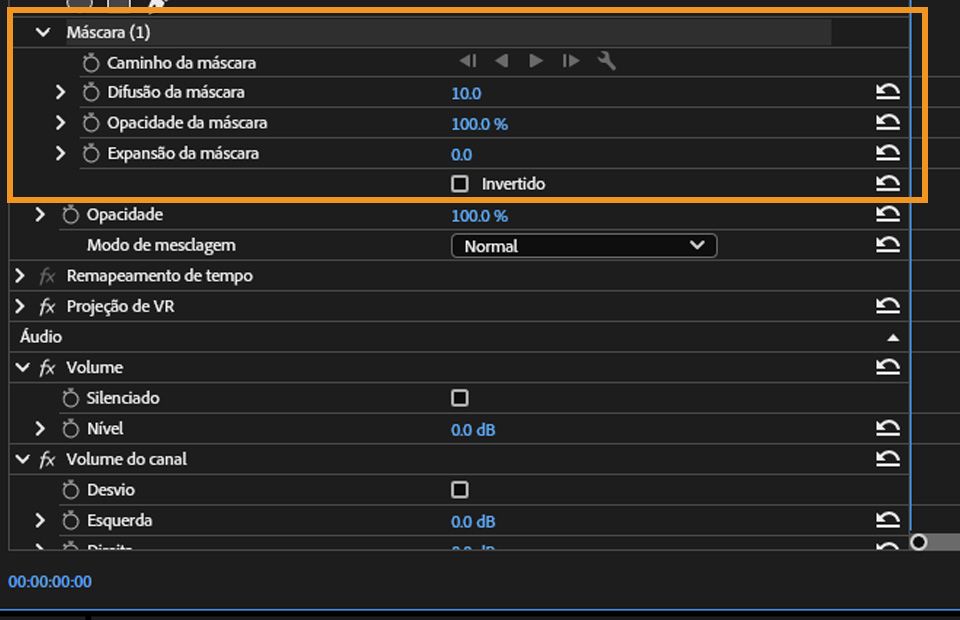Grab the round zoom scrollbar handle
The width and height of the screenshot is (960, 620).
[918, 542]
